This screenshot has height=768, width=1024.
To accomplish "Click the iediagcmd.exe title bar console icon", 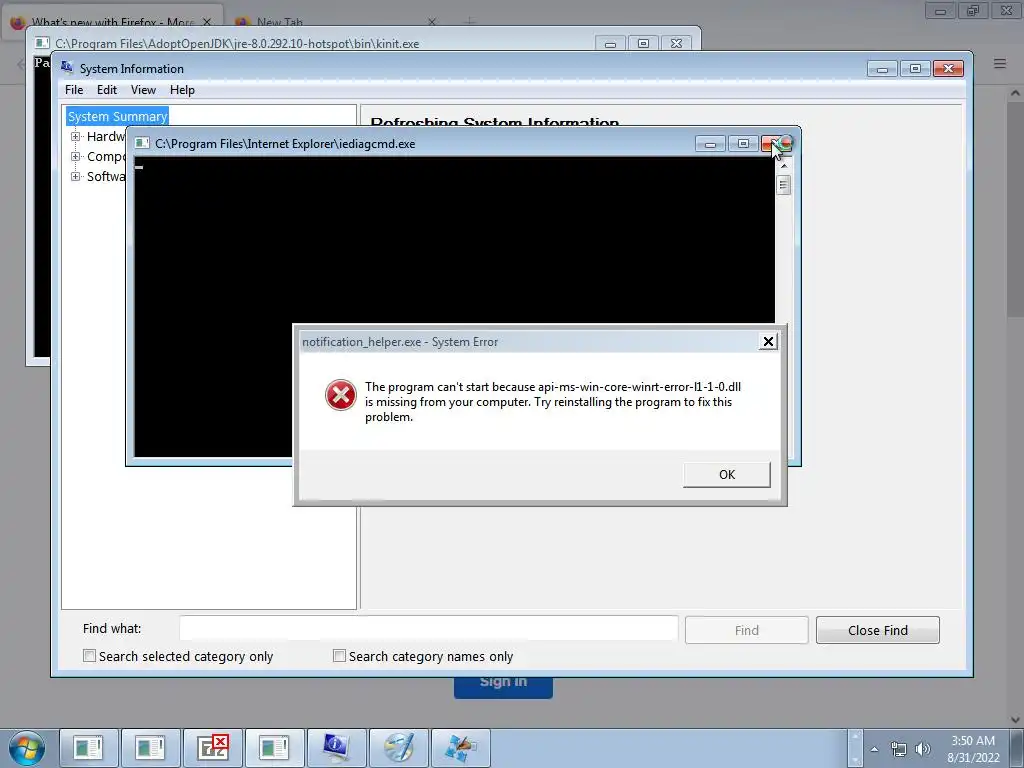I will pyautogui.click(x=142, y=144).
